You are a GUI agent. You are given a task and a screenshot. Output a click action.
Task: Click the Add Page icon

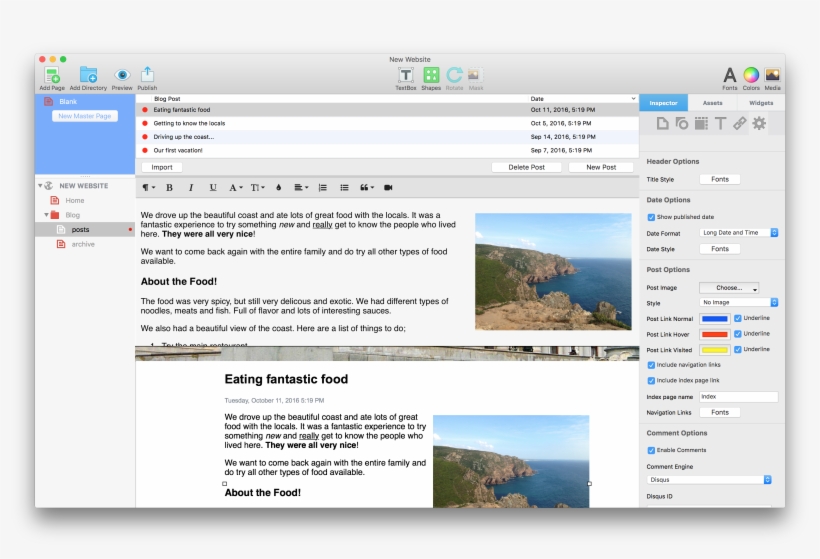click(x=52, y=75)
